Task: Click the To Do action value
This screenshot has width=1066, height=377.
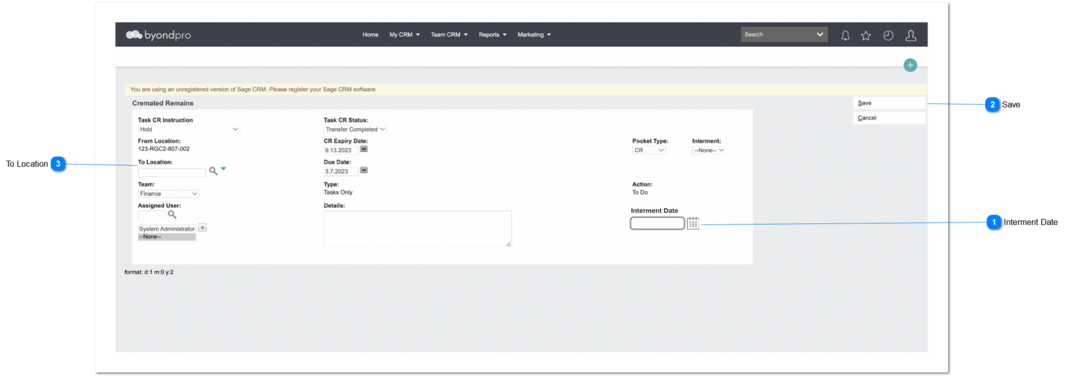Action: coord(640,192)
